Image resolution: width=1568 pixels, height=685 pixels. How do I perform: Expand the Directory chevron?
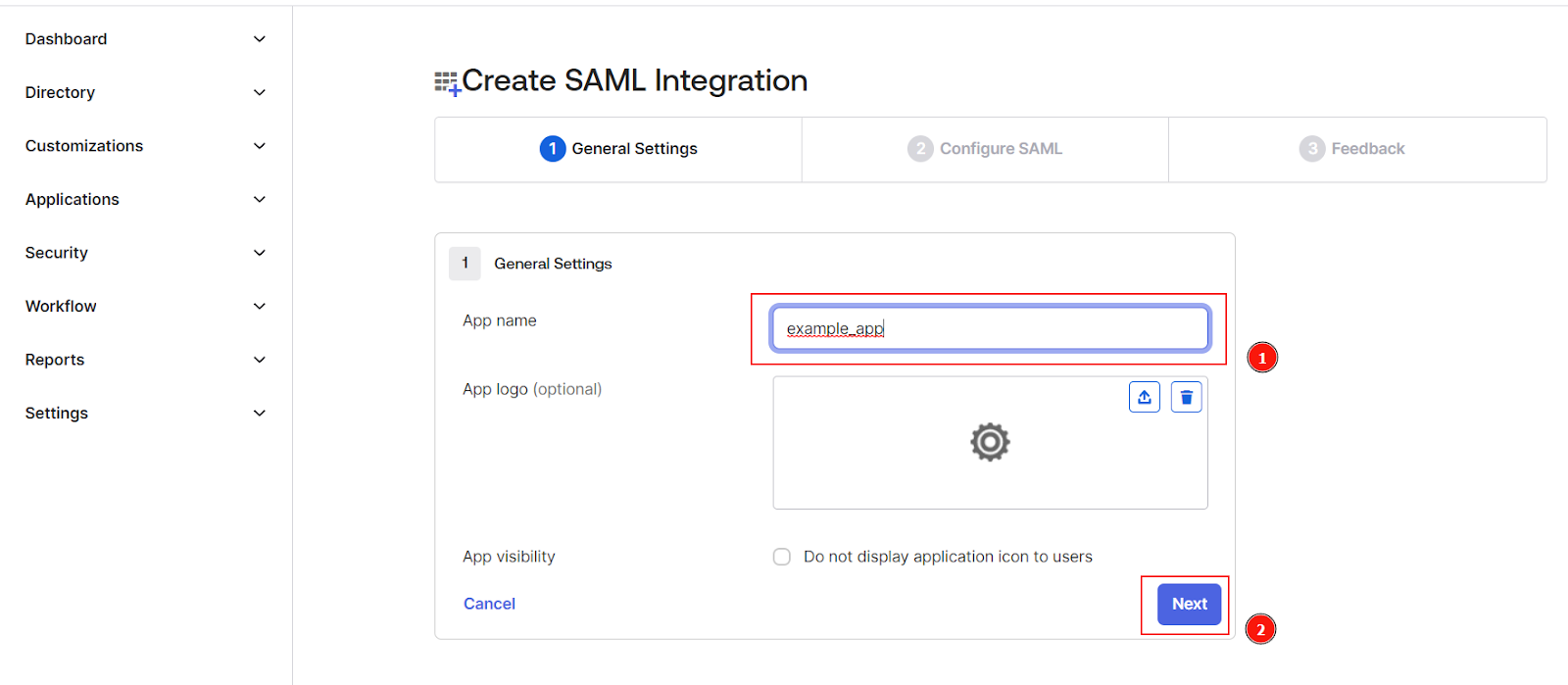click(260, 93)
